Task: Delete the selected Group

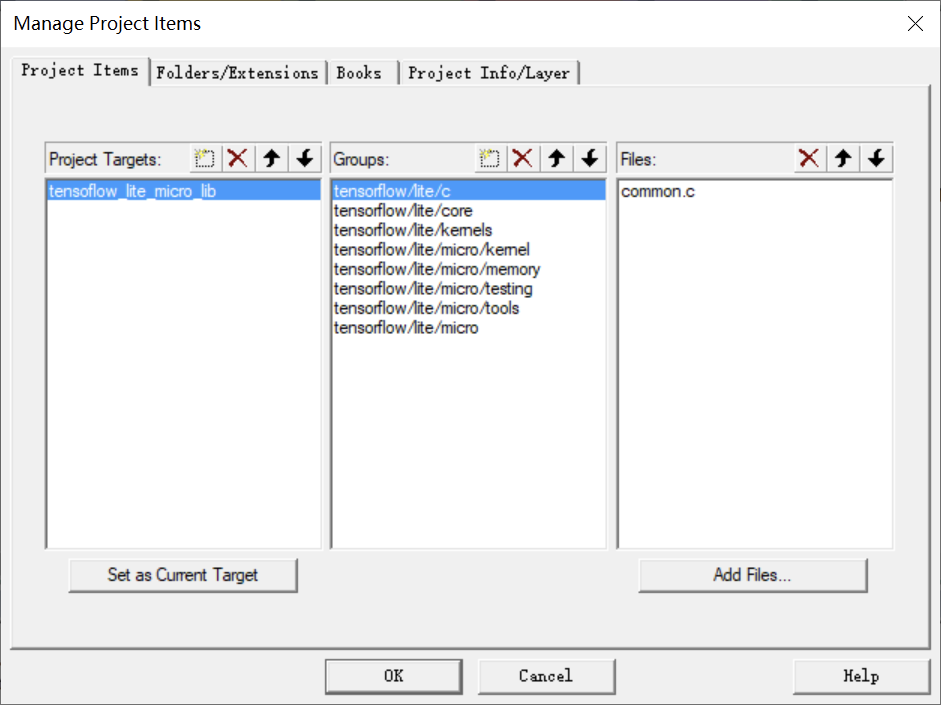Action: click(x=523, y=159)
